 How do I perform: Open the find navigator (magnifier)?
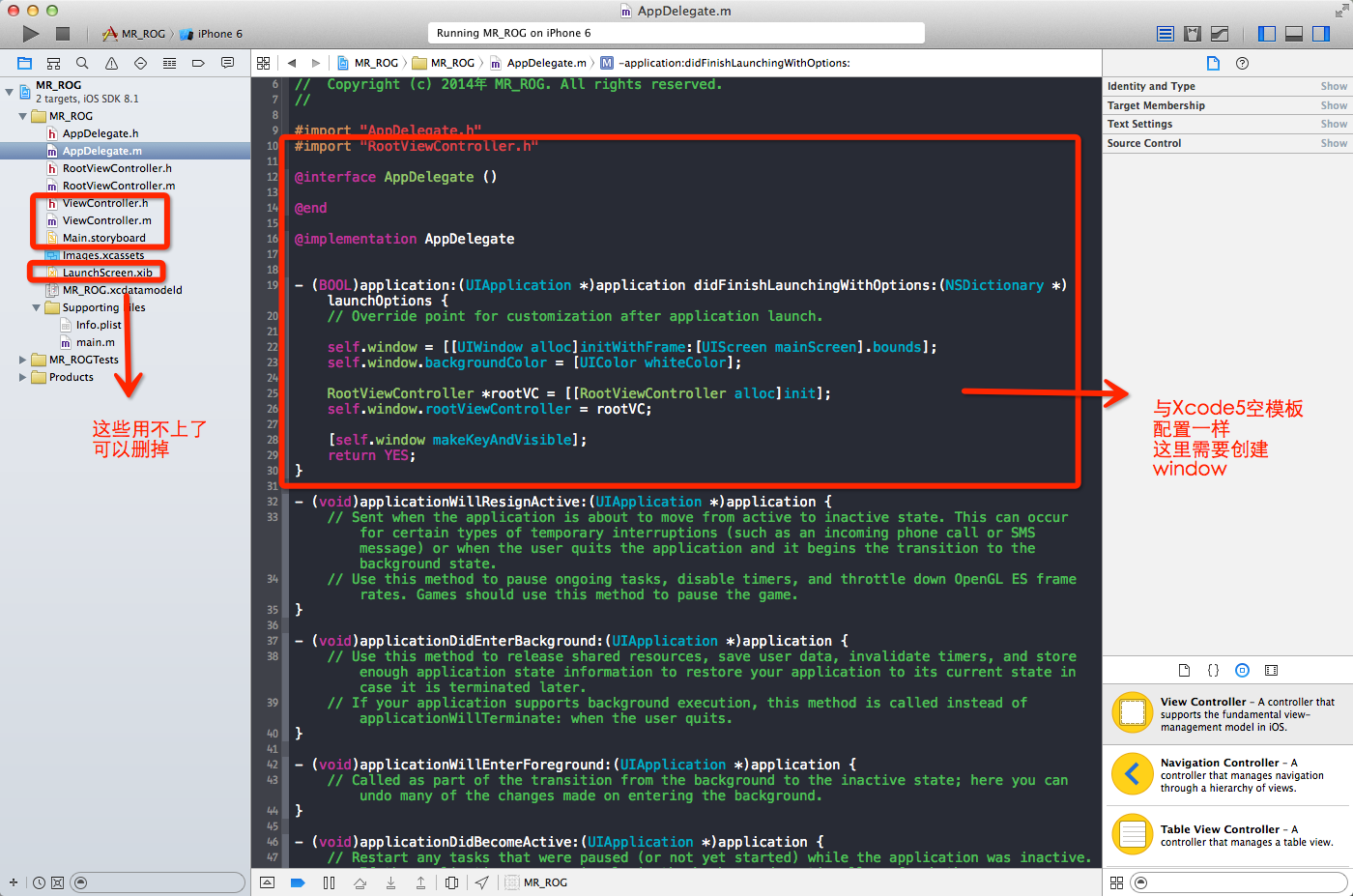pos(82,63)
